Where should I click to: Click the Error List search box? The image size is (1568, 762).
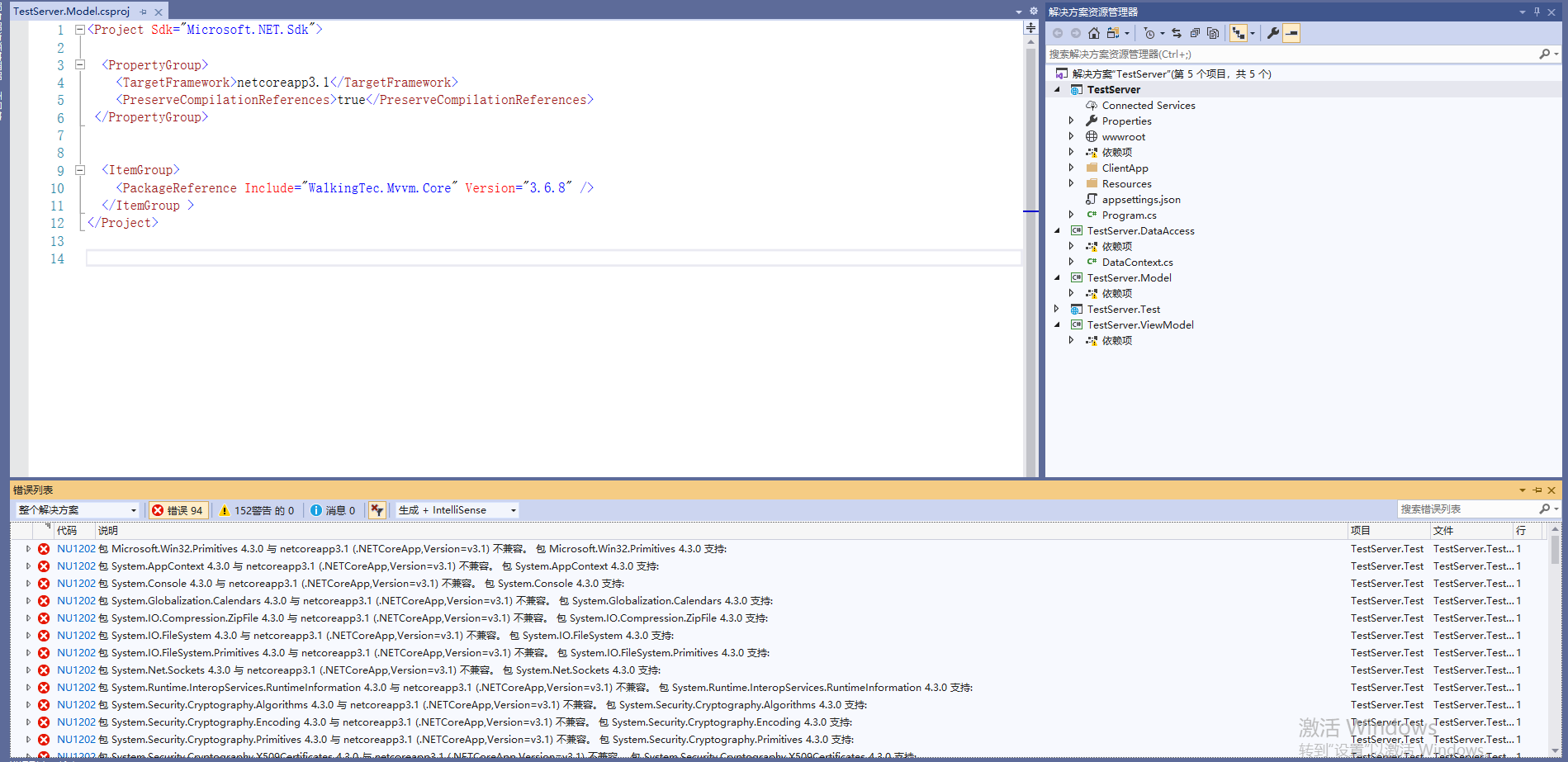[1470, 509]
